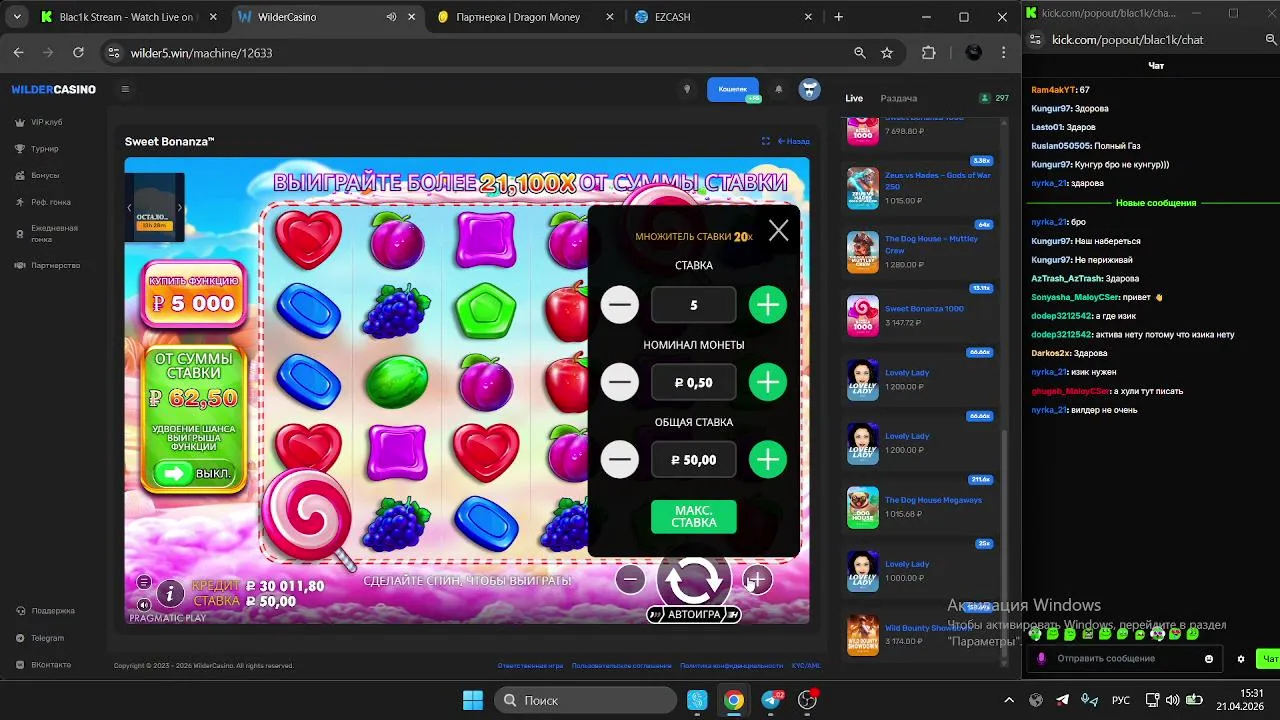The width and height of the screenshot is (1280, 720).
Task: Decrease the Ставка value with minus
Action: (620, 304)
